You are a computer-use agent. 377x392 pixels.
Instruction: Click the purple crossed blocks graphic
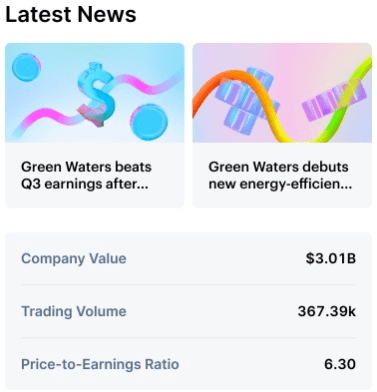246,101
